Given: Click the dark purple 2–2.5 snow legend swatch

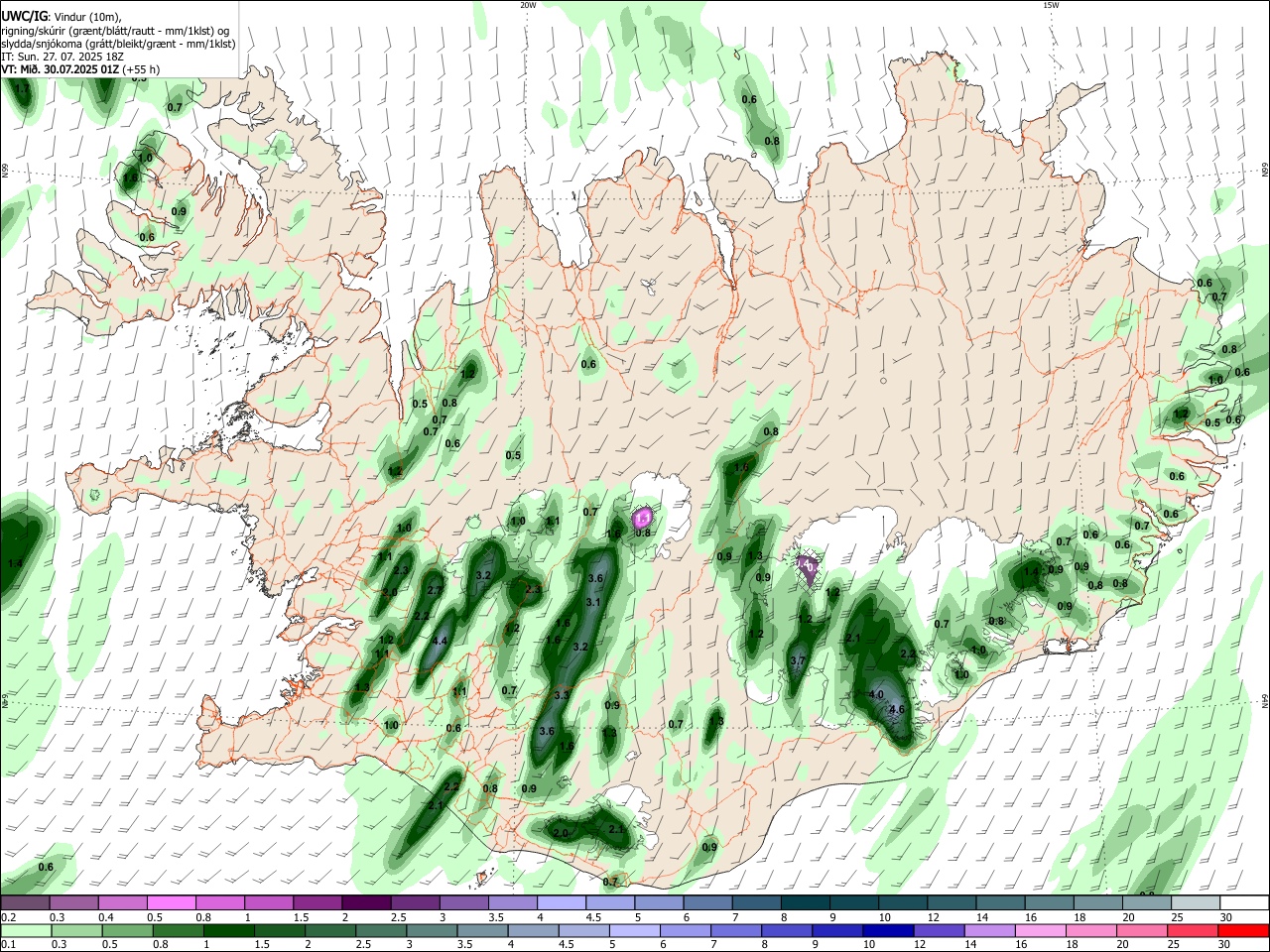Looking at the screenshot, I should tap(366, 902).
